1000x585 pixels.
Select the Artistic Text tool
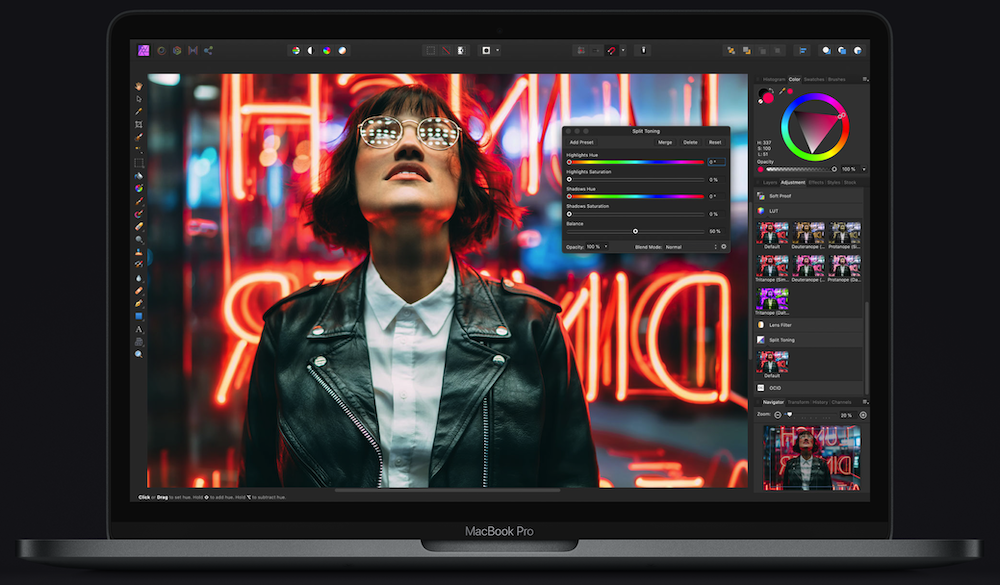point(139,329)
